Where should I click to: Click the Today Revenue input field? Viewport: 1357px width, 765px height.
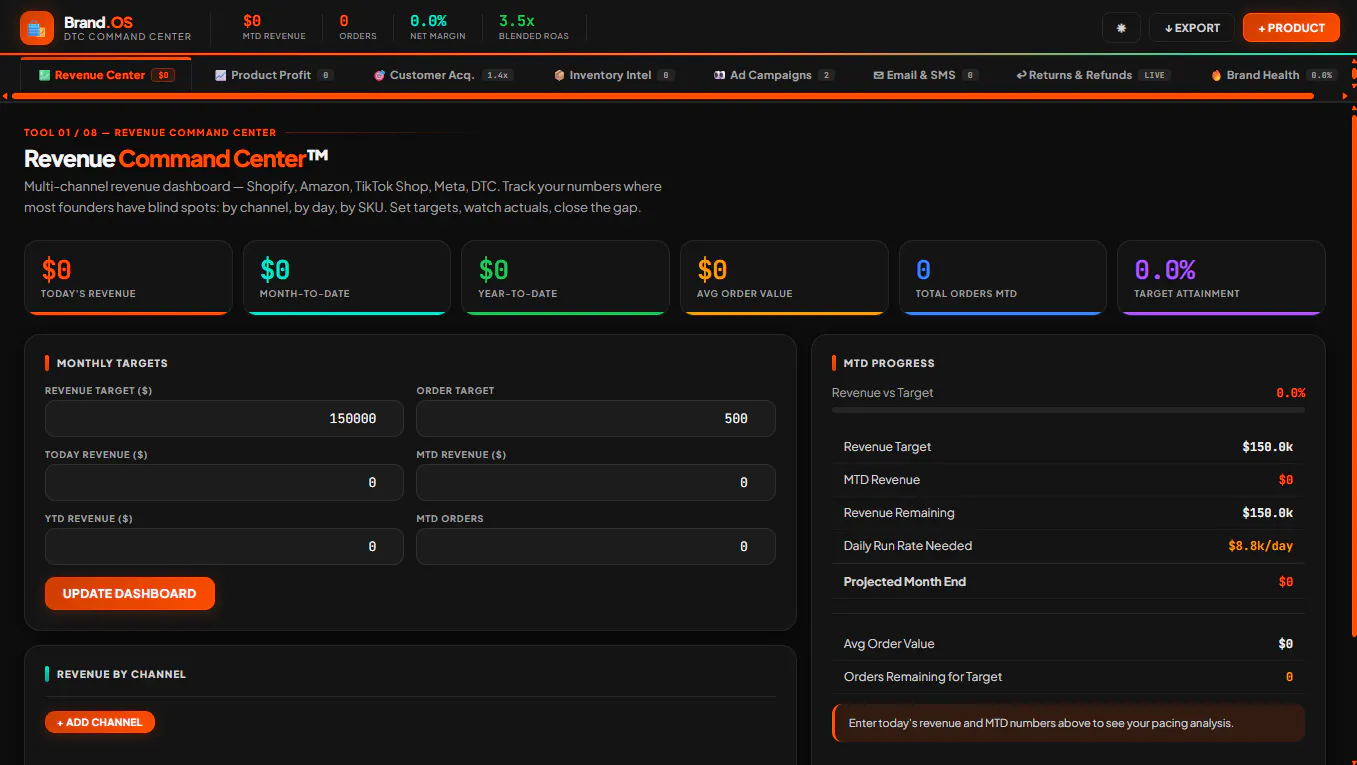tap(224, 483)
